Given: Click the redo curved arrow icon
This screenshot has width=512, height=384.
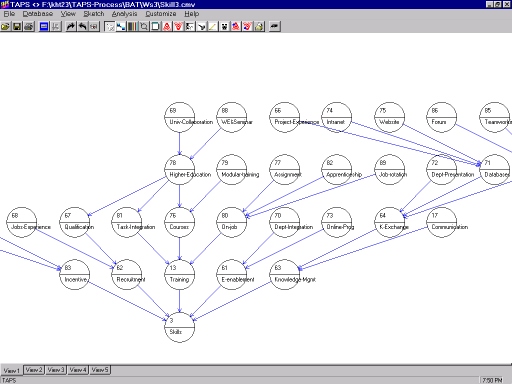Looking at the screenshot, I should pyautogui.click(x=71, y=26).
